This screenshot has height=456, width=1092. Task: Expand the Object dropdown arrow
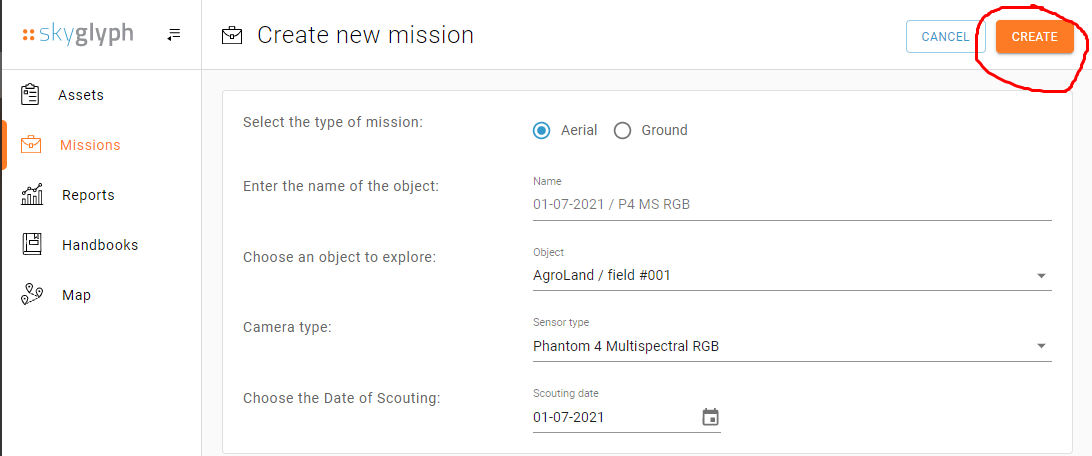coord(1041,275)
